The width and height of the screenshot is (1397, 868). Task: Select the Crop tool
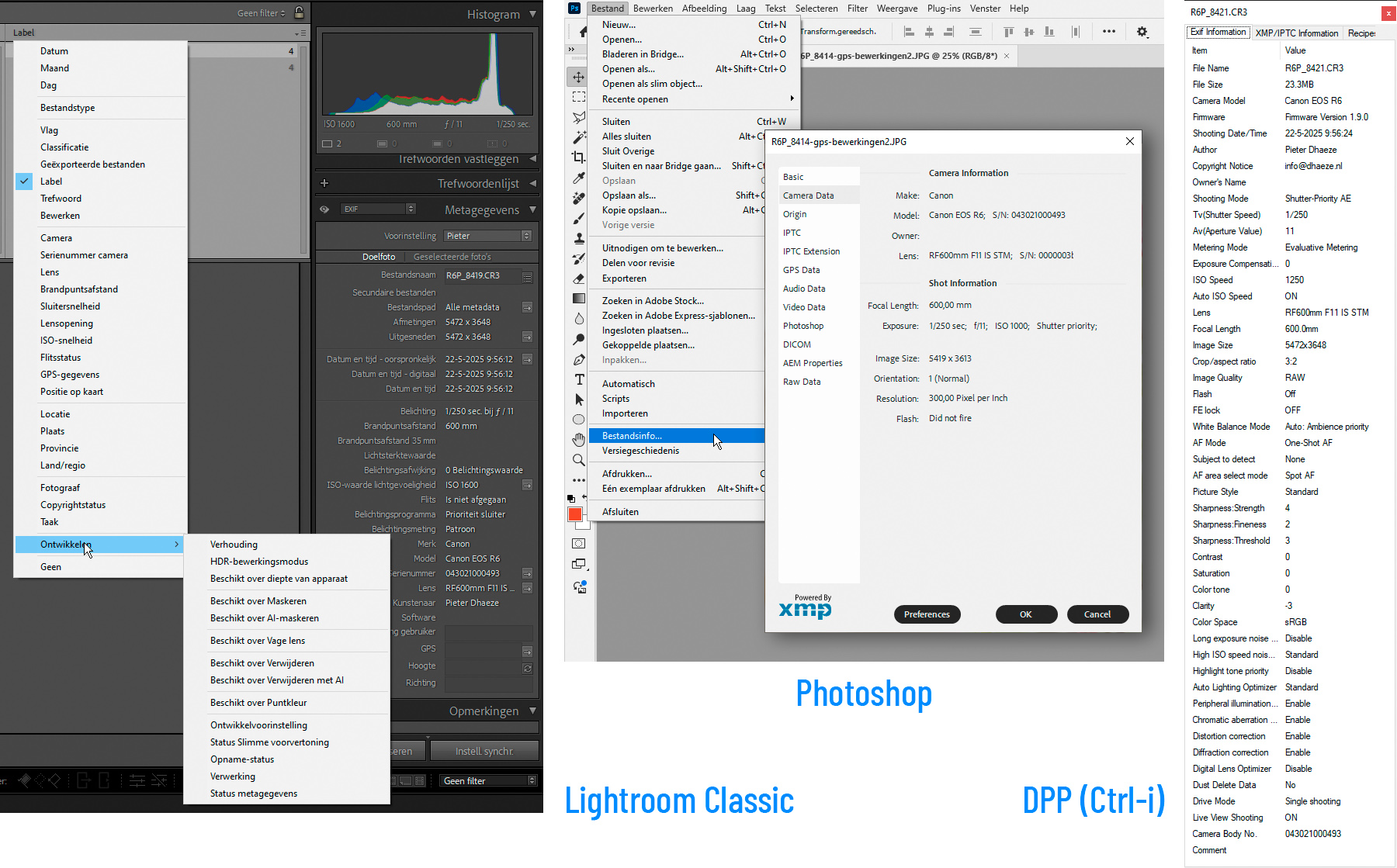[578, 156]
